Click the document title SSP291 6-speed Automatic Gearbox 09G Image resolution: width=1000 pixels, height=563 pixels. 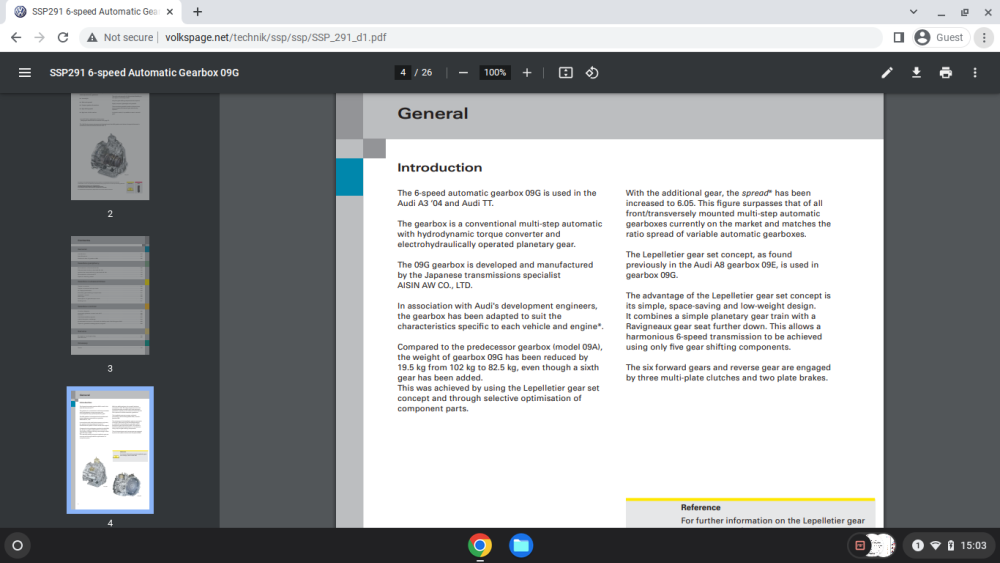coord(144,73)
